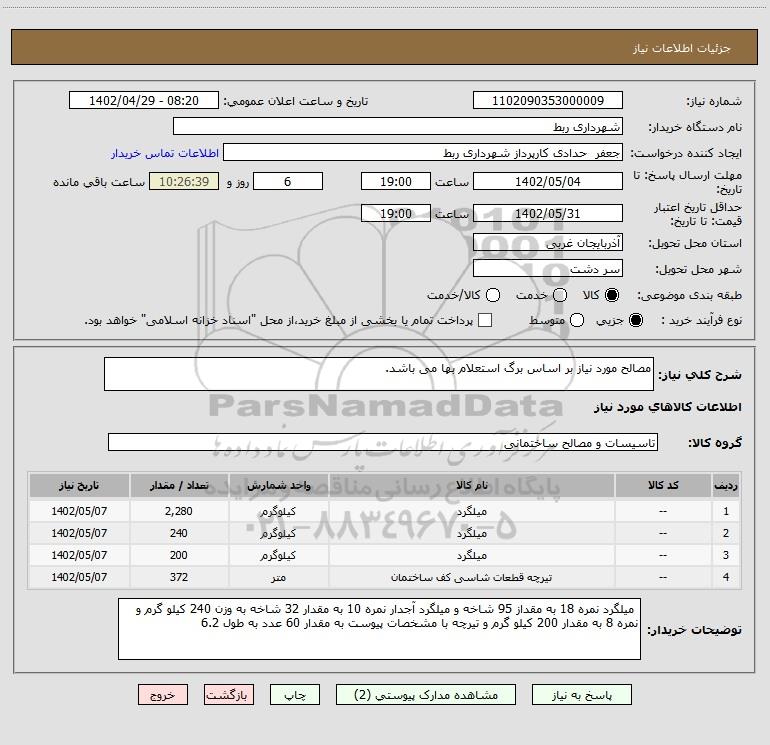770x745 pixels.
Task: Click the quantity cell 240
Action: click(x=179, y=533)
